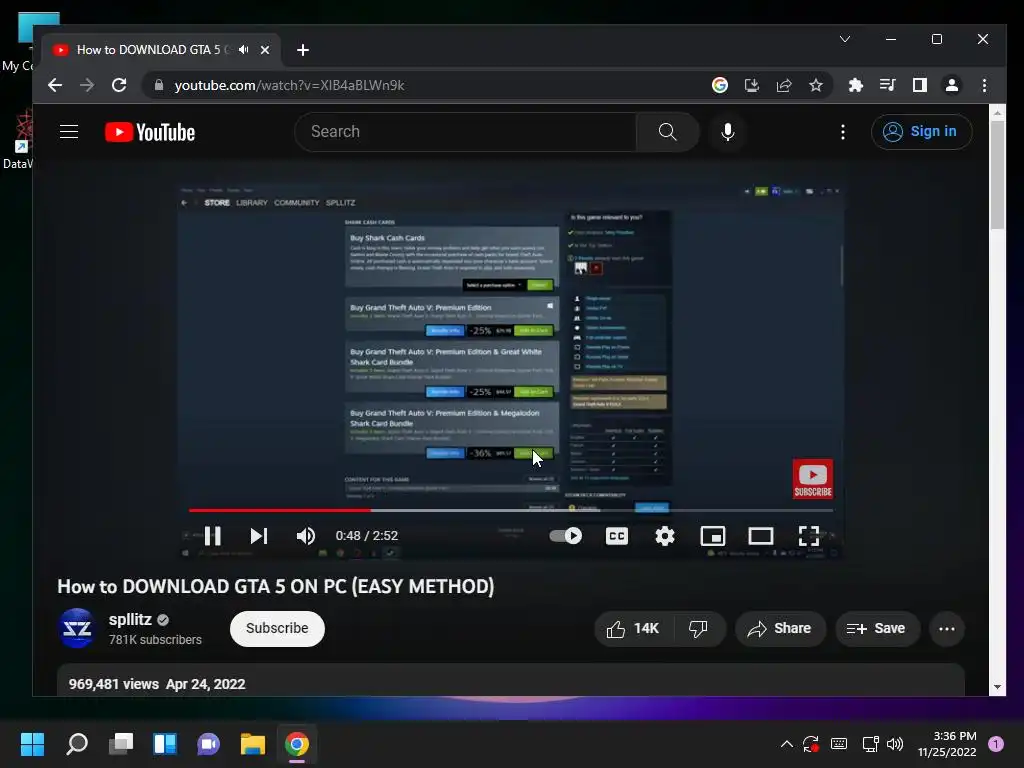Open Windows Start menu
The height and width of the screenshot is (768, 1024).
[x=32, y=744]
